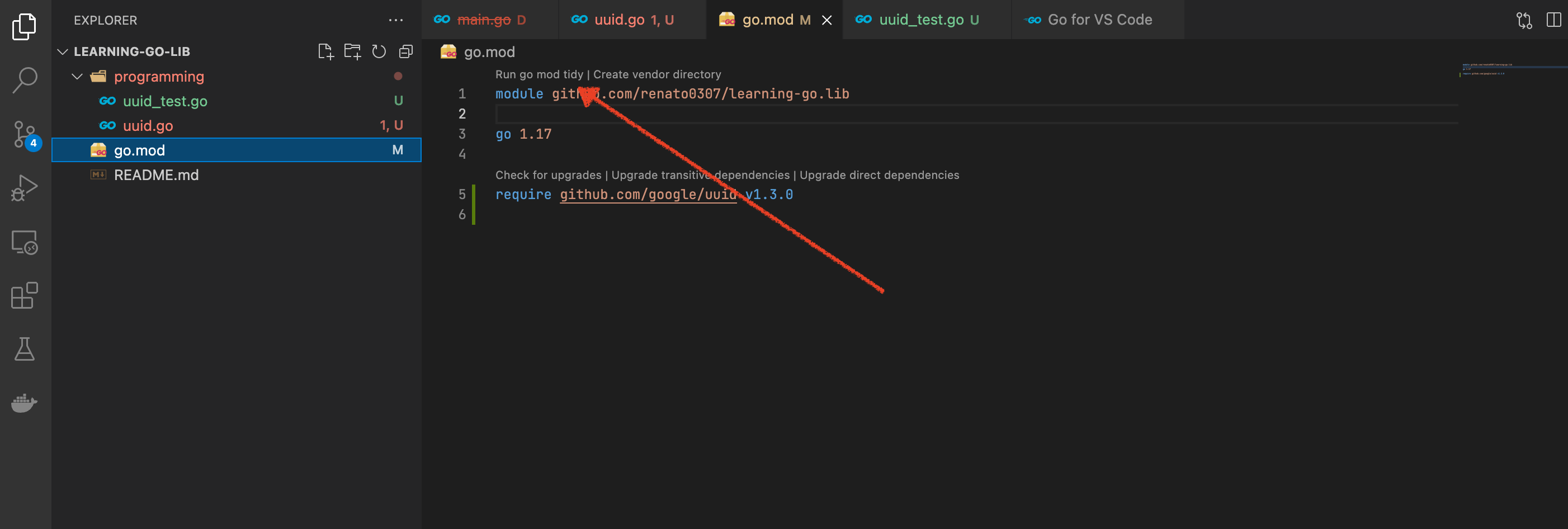Click the module path on line 1

point(700,94)
